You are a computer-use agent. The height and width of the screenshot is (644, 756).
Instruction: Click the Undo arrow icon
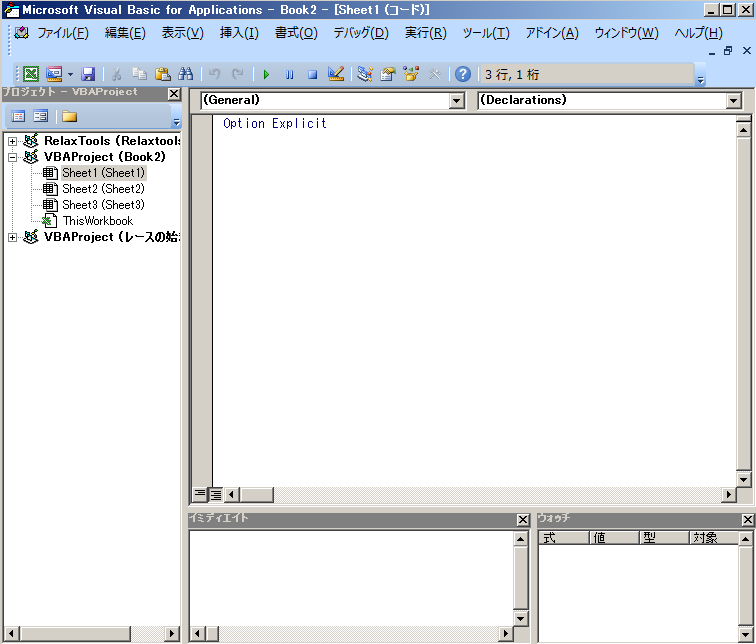coord(215,74)
